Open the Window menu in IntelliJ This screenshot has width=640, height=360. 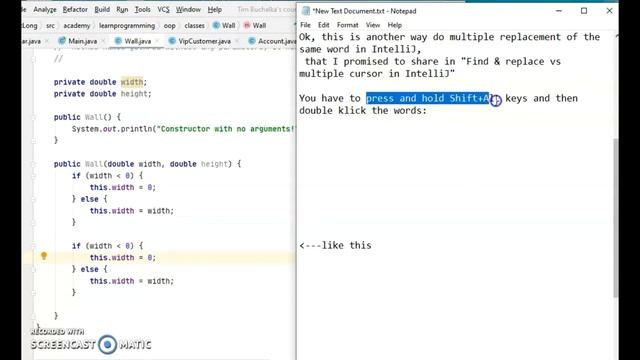click(188, 9)
